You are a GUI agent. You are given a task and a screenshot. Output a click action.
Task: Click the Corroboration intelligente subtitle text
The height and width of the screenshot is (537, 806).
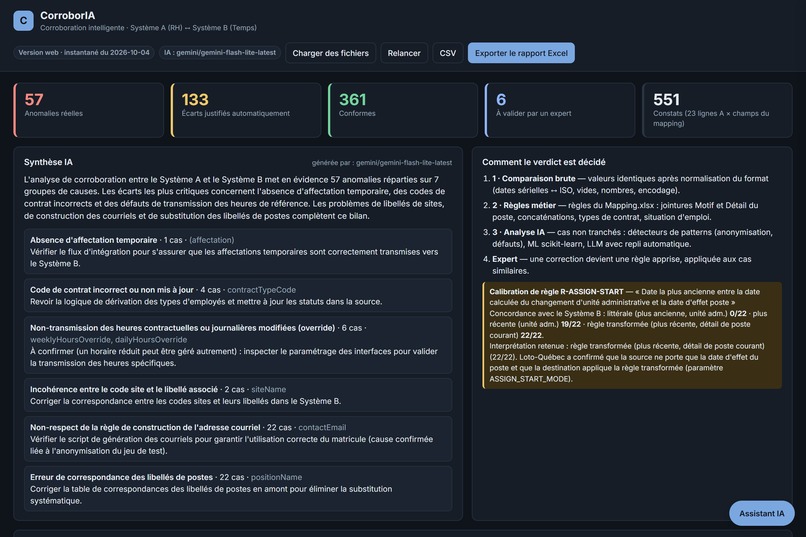pyautogui.click(x=149, y=28)
